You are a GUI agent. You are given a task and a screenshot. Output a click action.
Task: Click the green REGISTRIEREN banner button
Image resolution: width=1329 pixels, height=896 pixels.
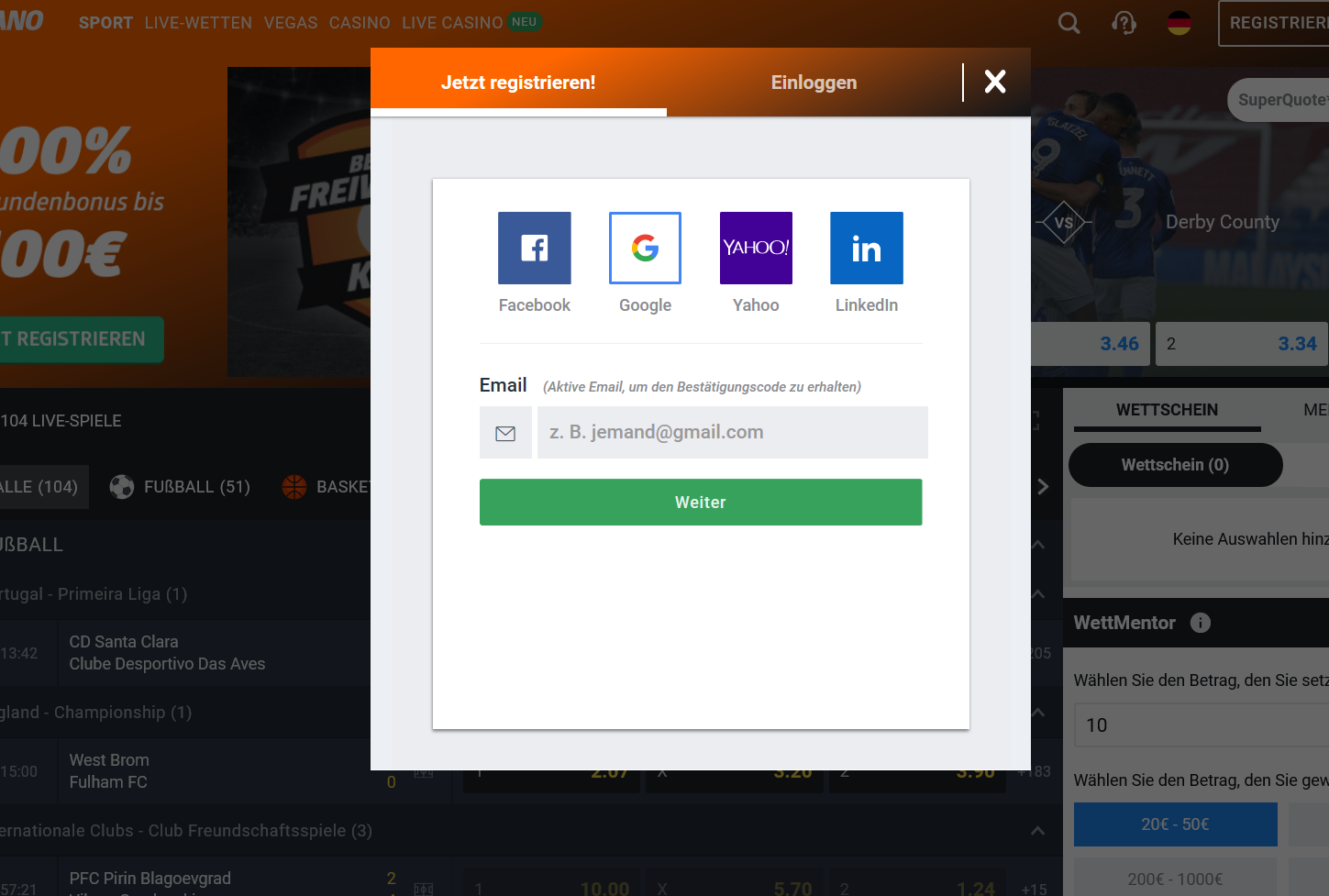click(82, 339)
